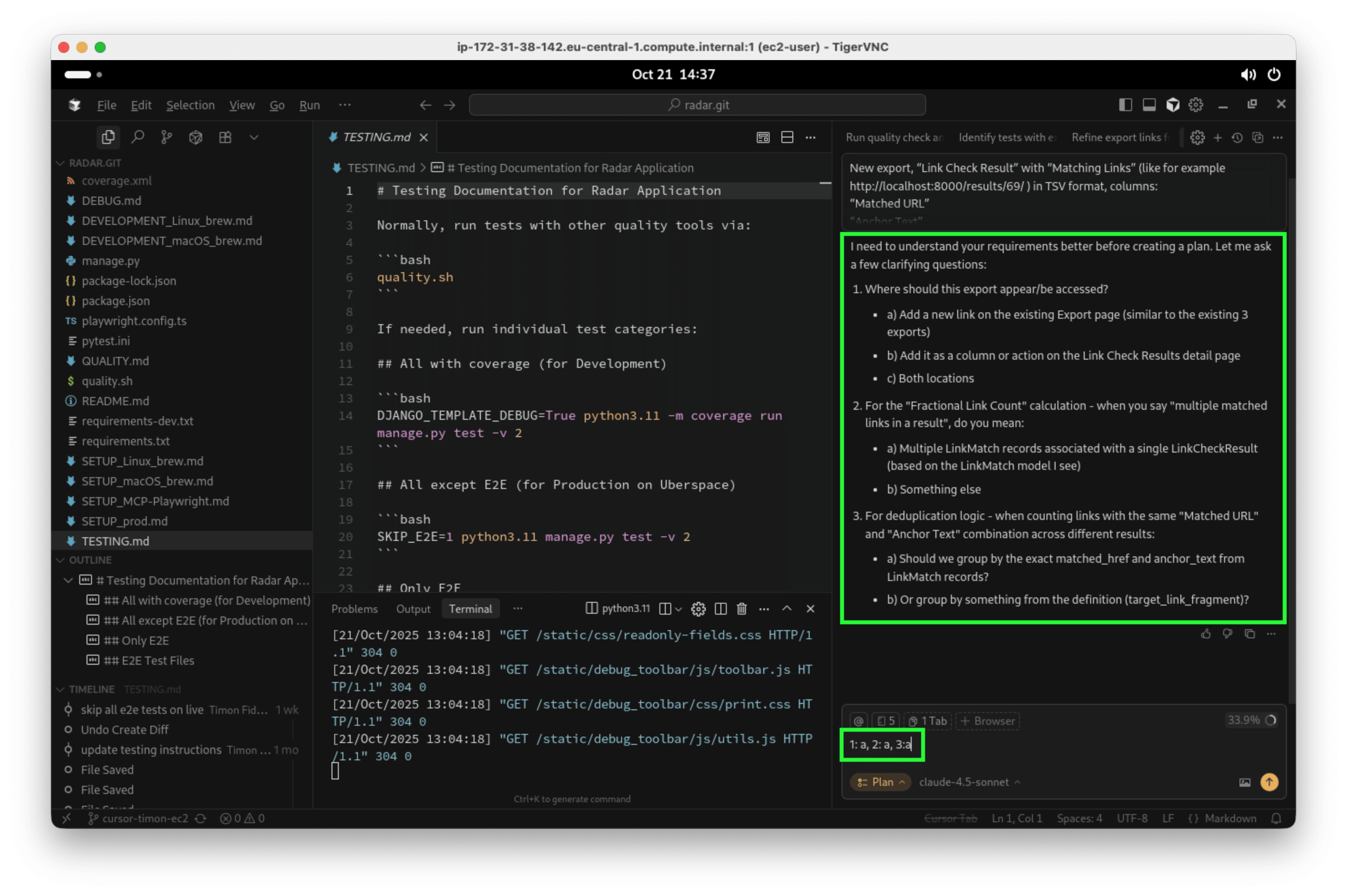This screenshot has width=1347, height=896.
Task: Switch to the Output panel tab
Action: pos(413,609)
